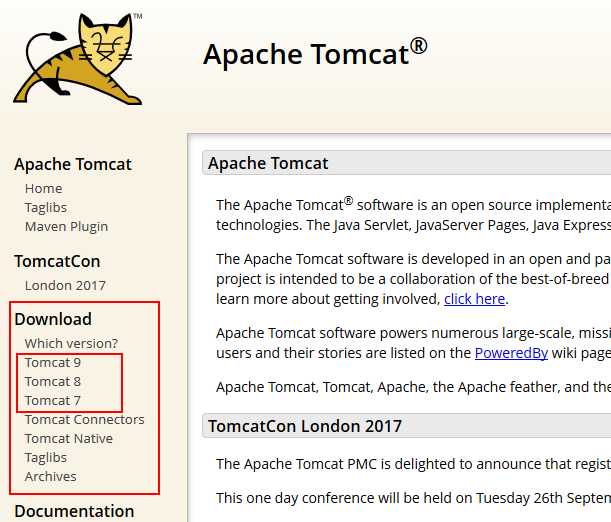Open the PoweredBy wiki link
The image size is (611, 522).
(511, 353)
